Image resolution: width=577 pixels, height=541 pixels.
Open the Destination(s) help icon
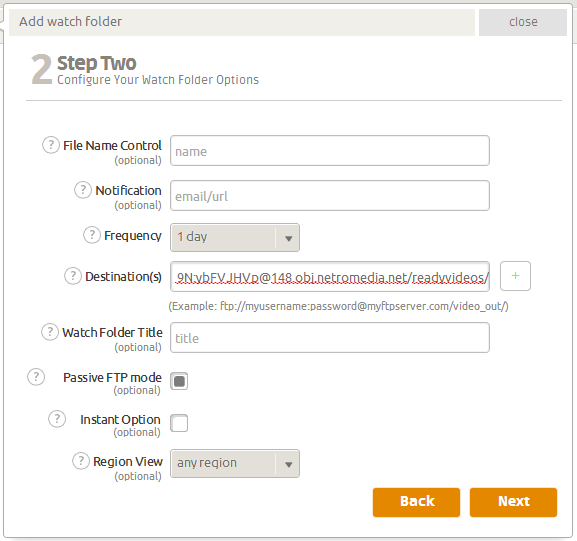(x=73, y=276)
